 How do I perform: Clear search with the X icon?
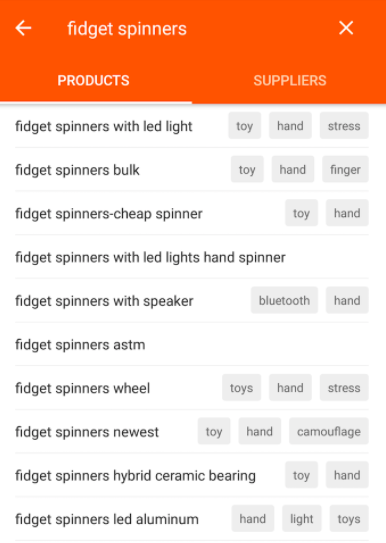coord(346,28)
